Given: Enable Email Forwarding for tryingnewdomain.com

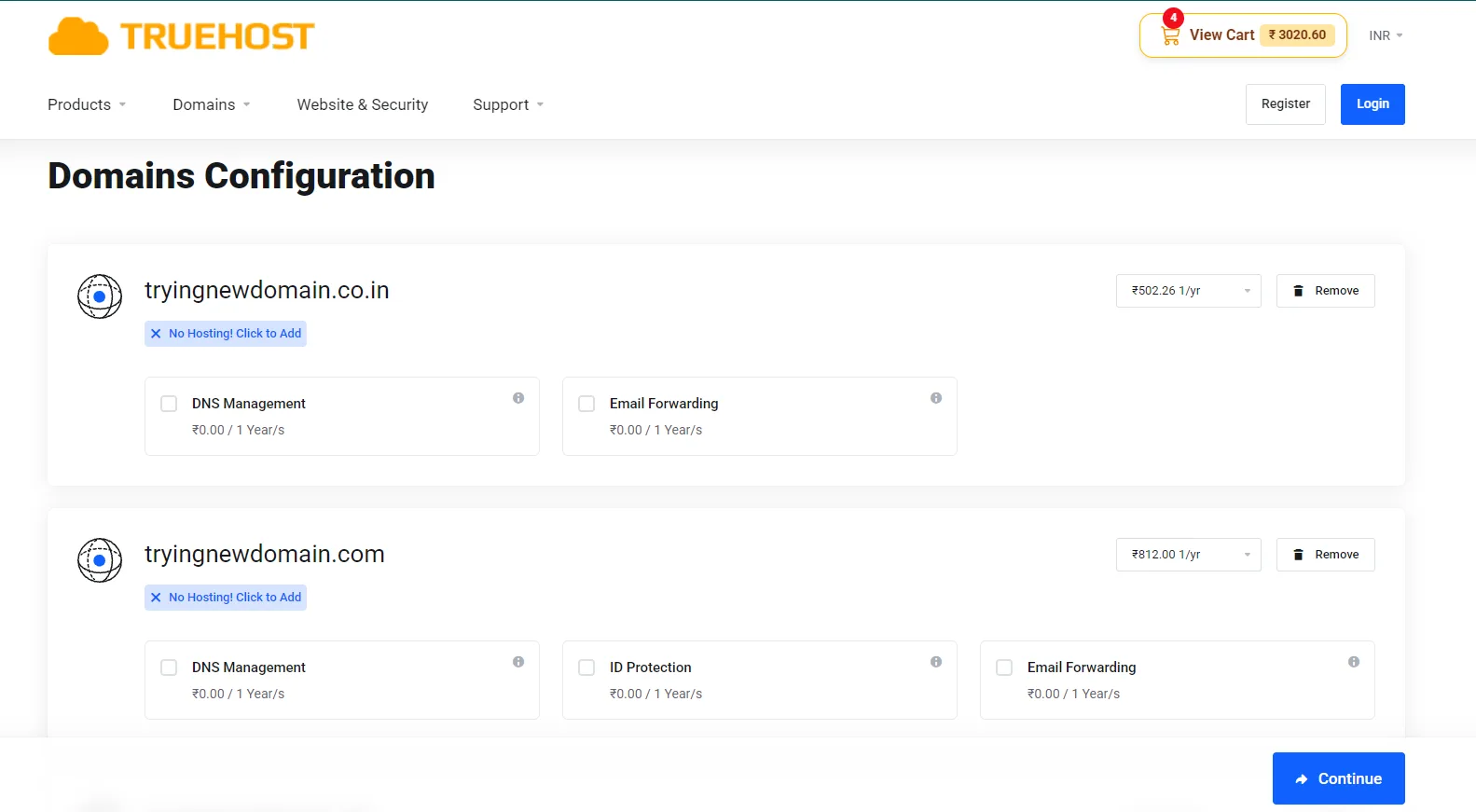Looking at the screenshot, I should (1004, 667).
